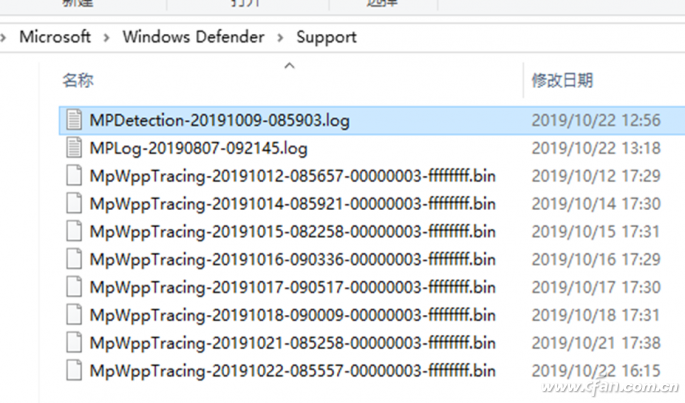This screenshot has width=685, height=403.
Task: Navigate to the Microsoft breadcrumb folder
Action: point(55,37)
